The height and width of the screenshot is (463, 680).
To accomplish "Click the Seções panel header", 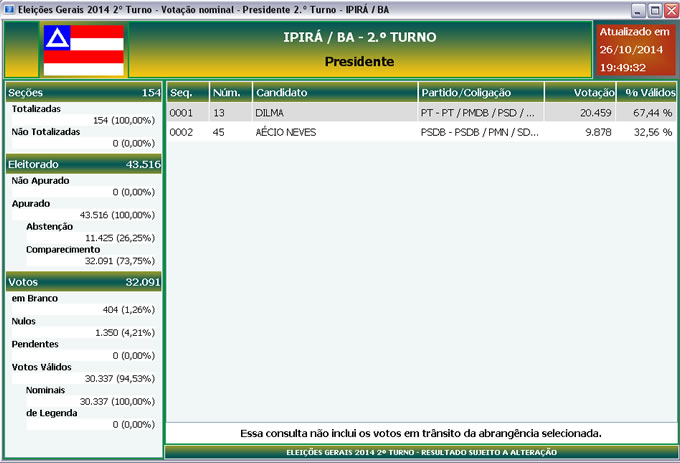I will (x=84, y=92).
